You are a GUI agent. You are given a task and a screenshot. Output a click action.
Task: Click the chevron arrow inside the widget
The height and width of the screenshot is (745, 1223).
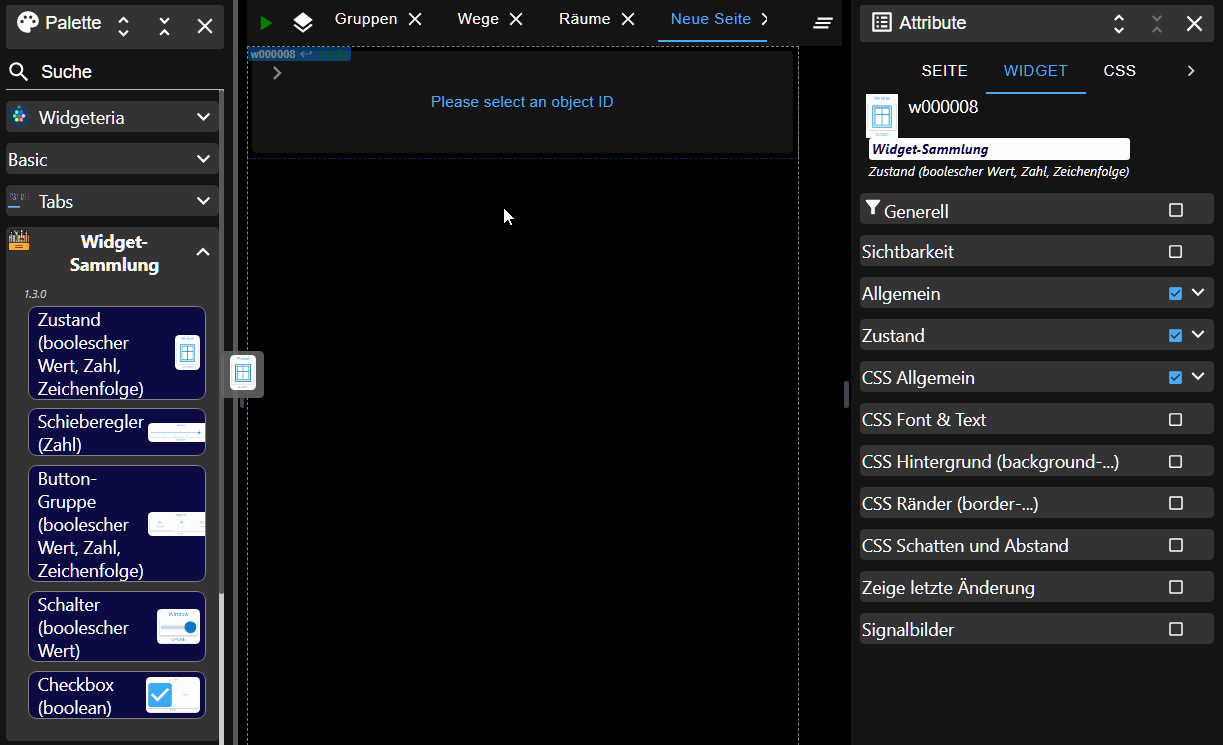(277, 72)
